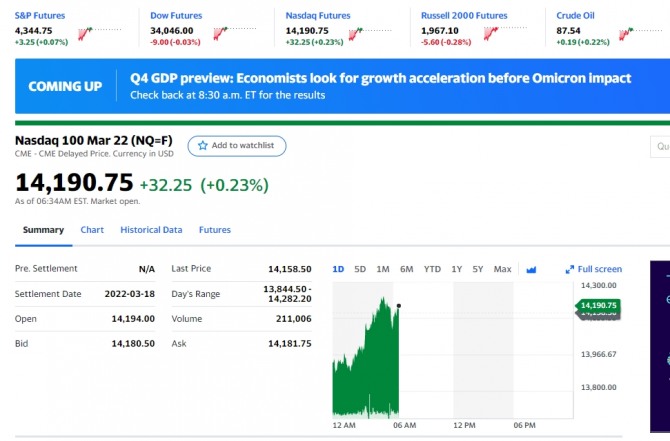
Task: Switch to the Historical Data tab
Action: coord(151,230)
